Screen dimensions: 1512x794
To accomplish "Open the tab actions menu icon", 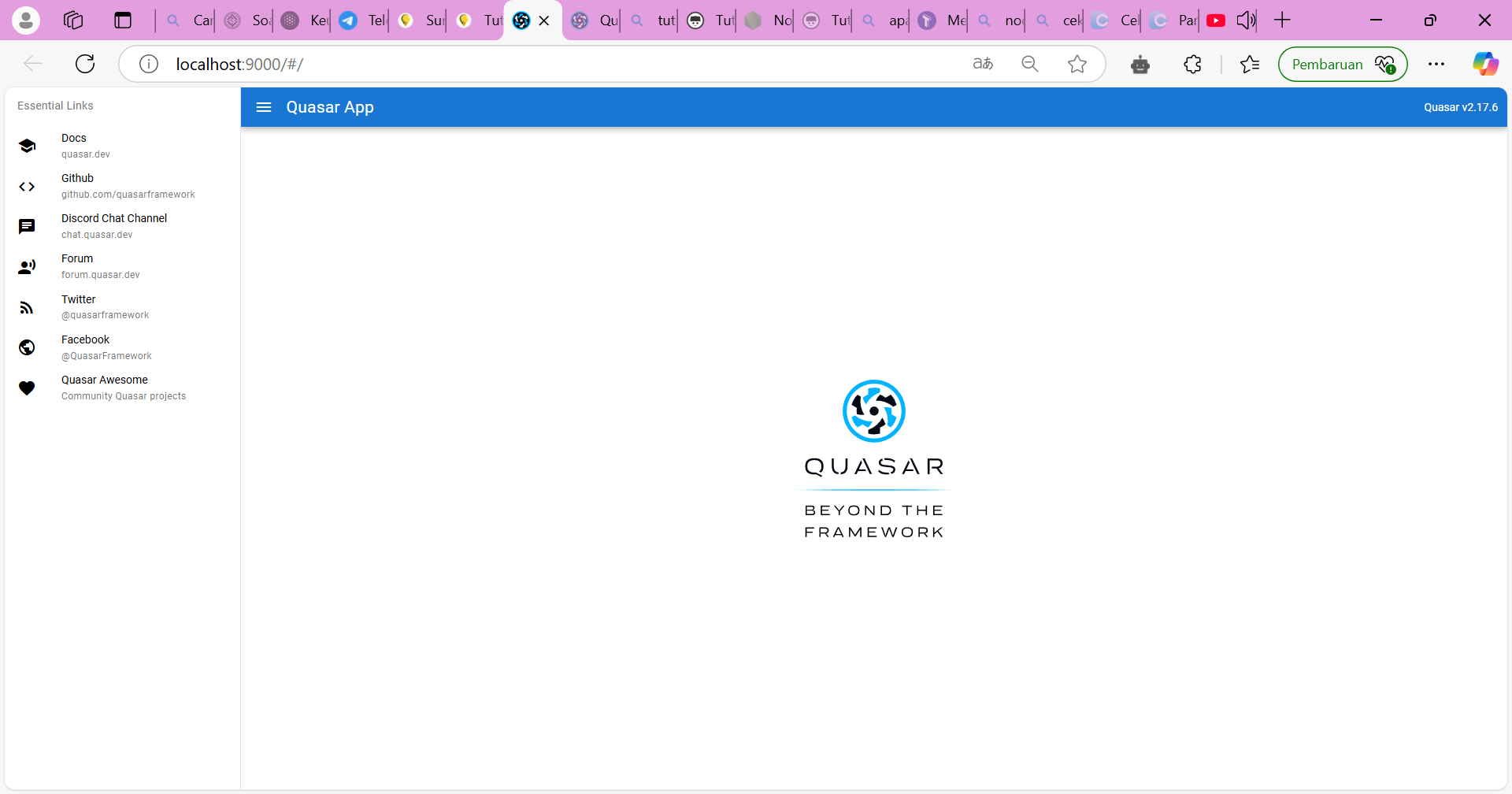I will coord(123,20).
